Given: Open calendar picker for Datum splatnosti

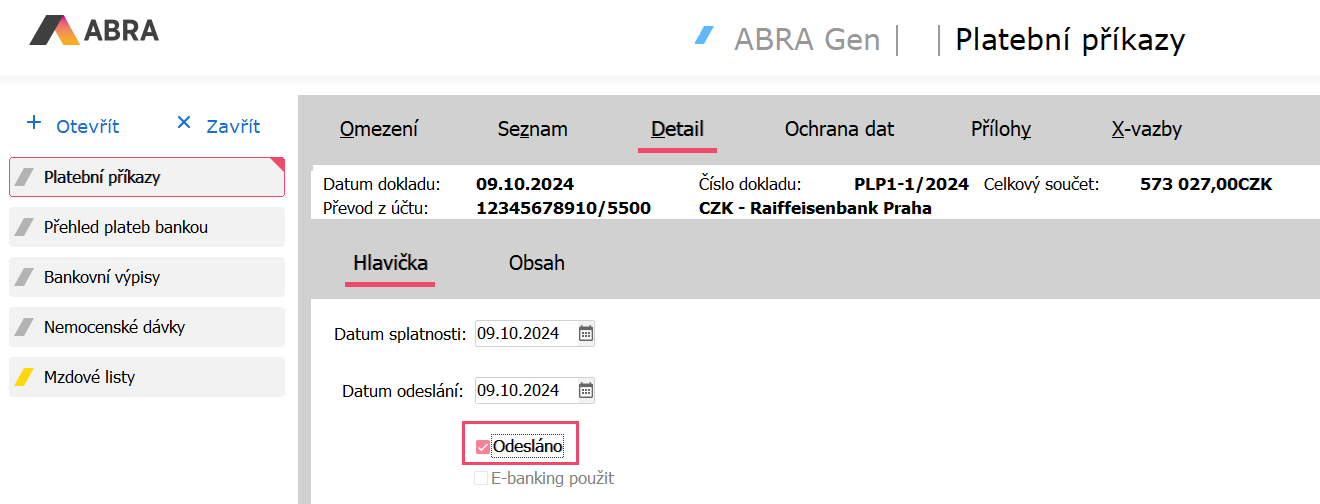Looking at the screenshot, I should (586, 333).
